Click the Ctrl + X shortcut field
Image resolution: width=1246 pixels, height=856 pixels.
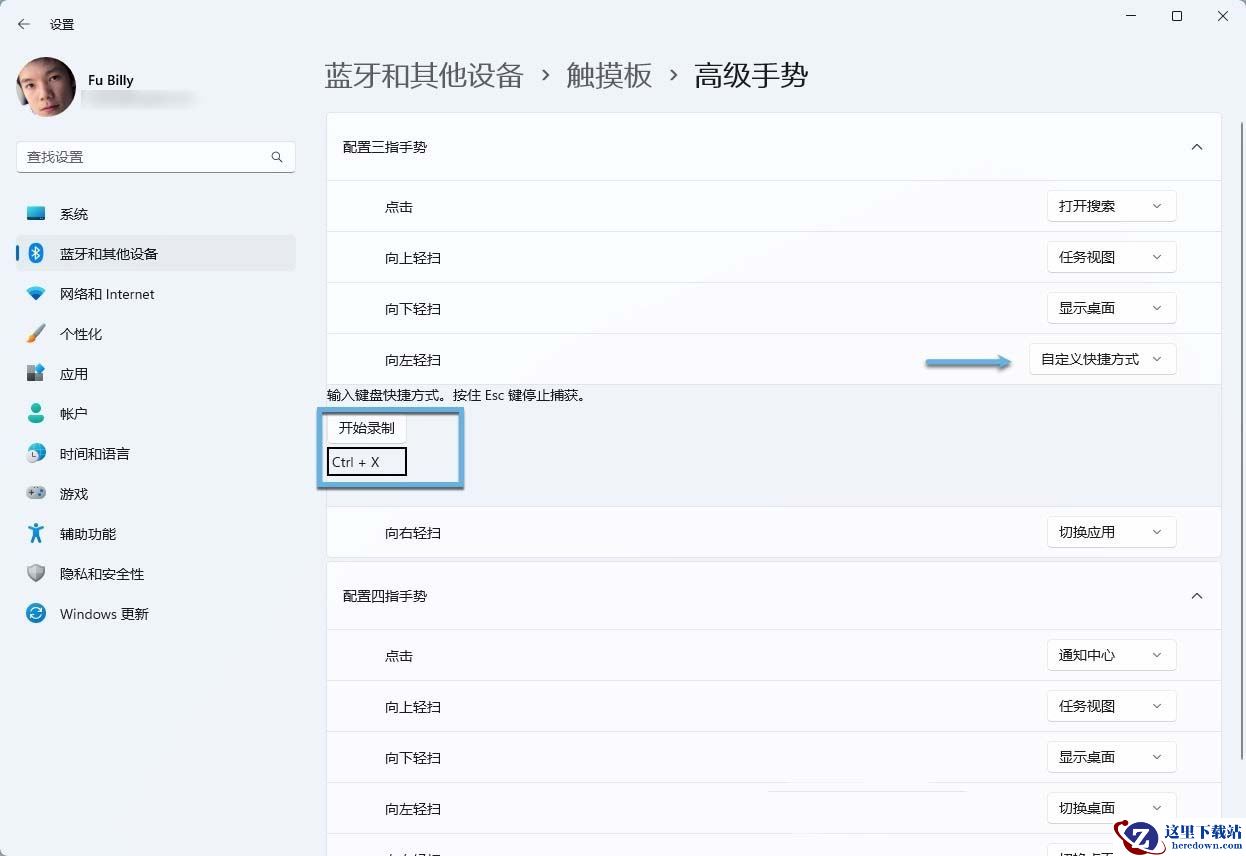(x=367, y=462)
